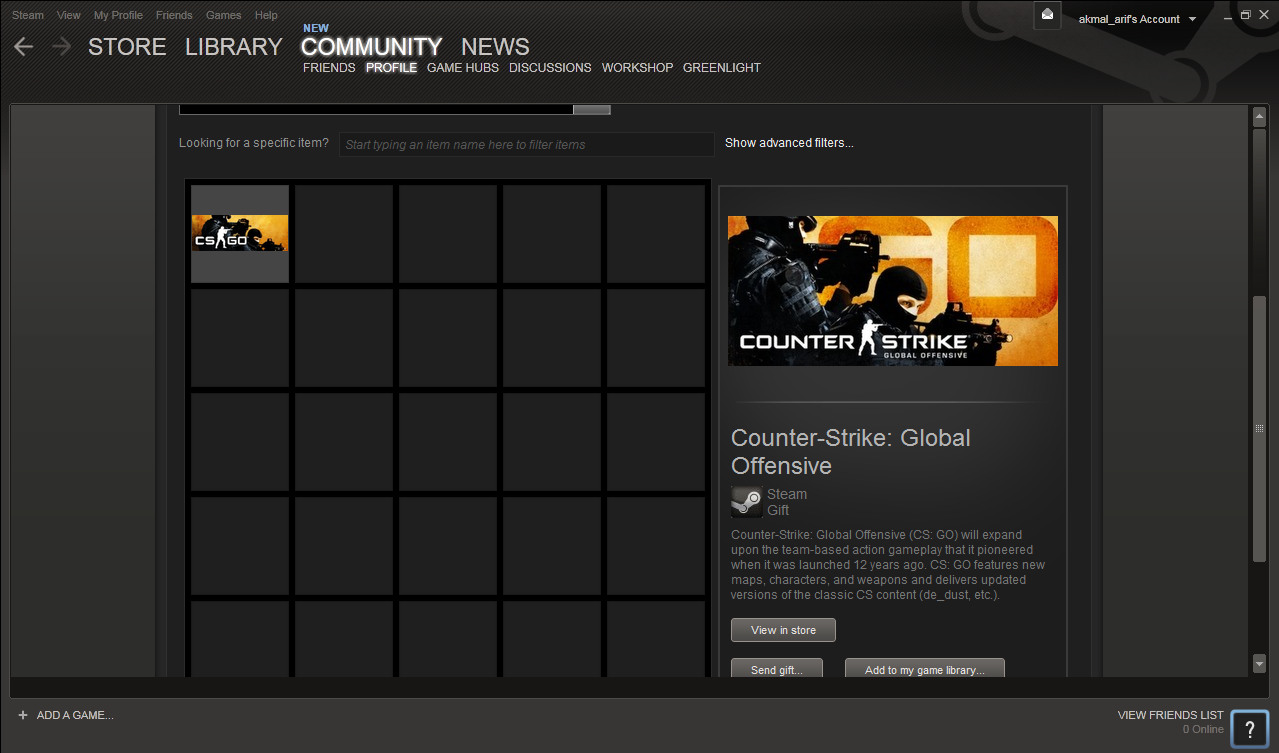This screenshot has height=753, width=1279.
Task: Open the PROFILE community sub-tab
Action: 391,68
